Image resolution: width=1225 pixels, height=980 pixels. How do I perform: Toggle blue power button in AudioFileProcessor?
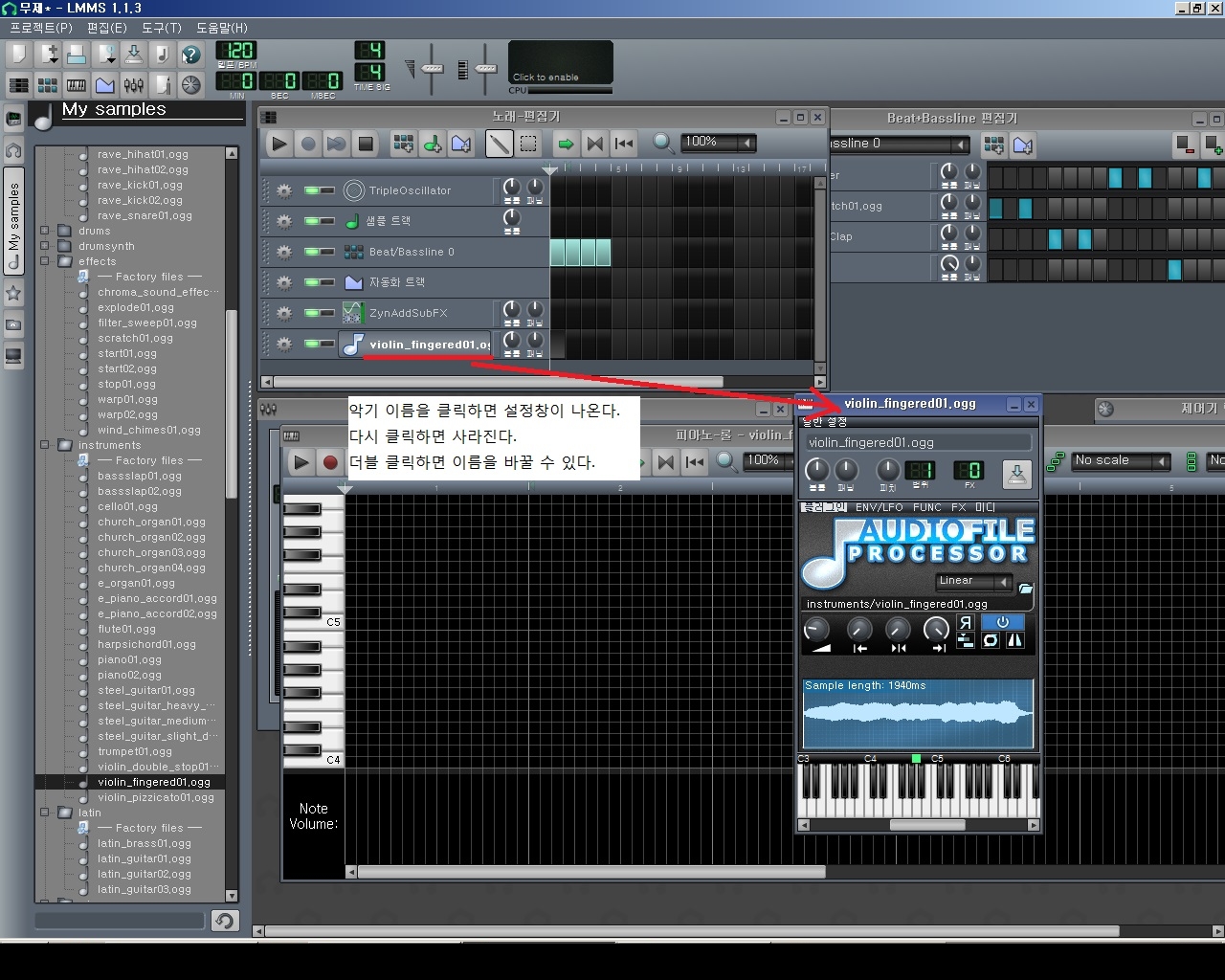[1003, 623]
